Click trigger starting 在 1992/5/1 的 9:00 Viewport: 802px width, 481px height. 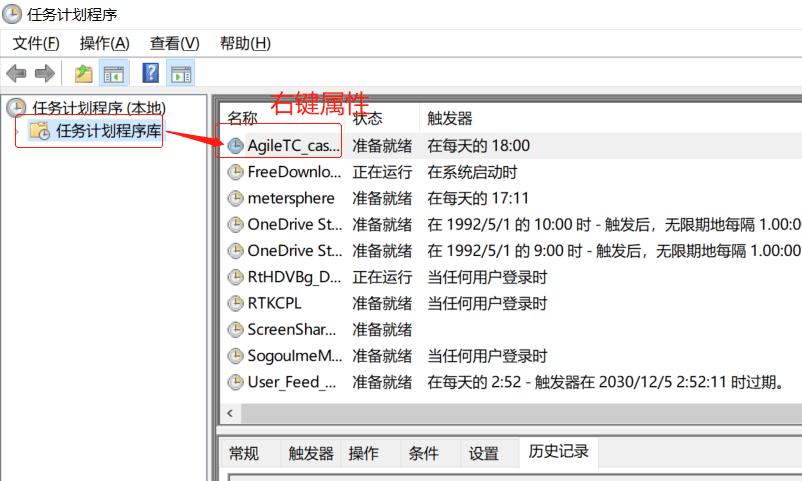point(614,251)
